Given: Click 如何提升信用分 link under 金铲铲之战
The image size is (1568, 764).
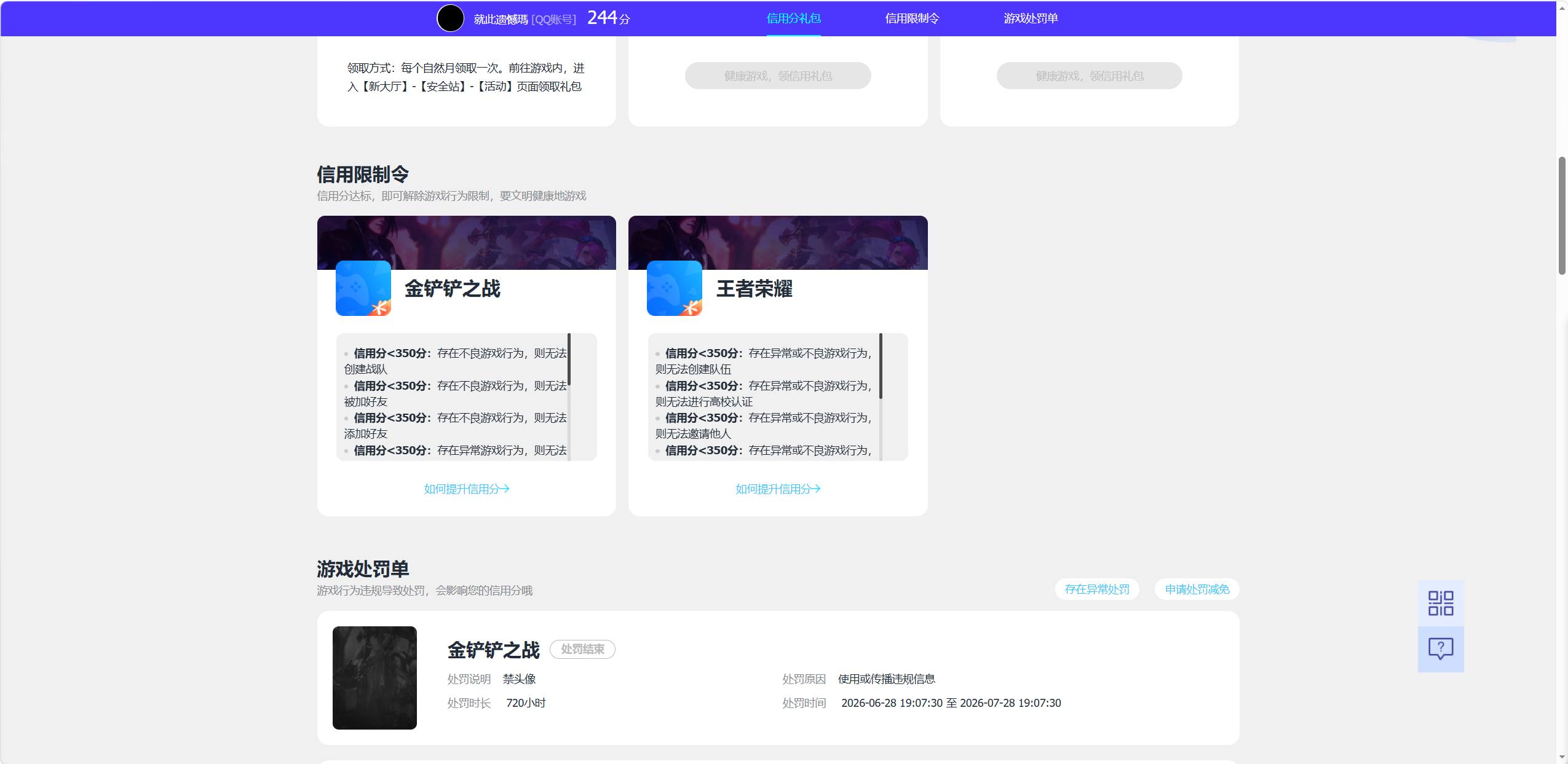Looking at the screenshot, I should (x=467, y=489).
